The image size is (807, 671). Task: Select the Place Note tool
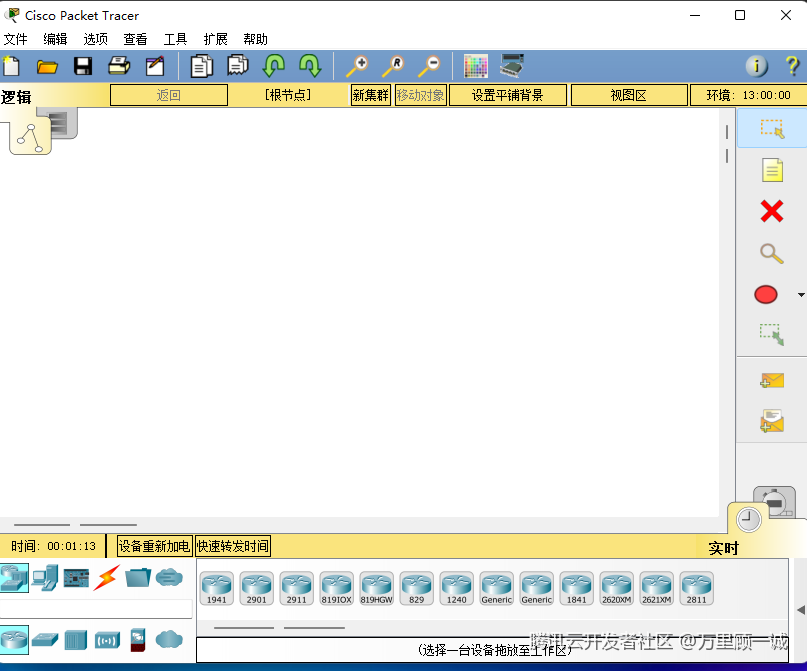[772, 170]
